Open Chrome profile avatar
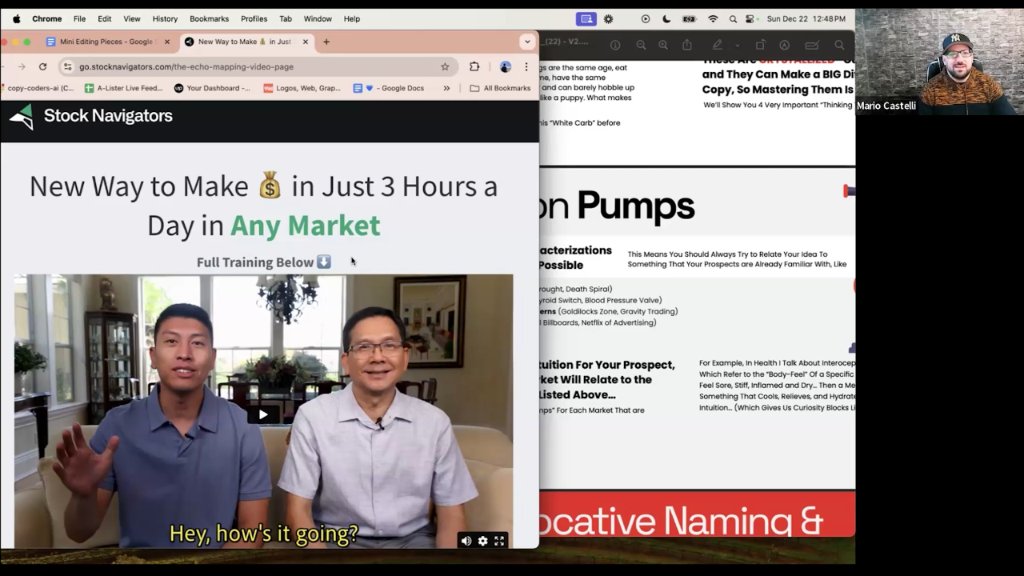The height and width of the screenshot is (576, 1024). coord(505,67)
